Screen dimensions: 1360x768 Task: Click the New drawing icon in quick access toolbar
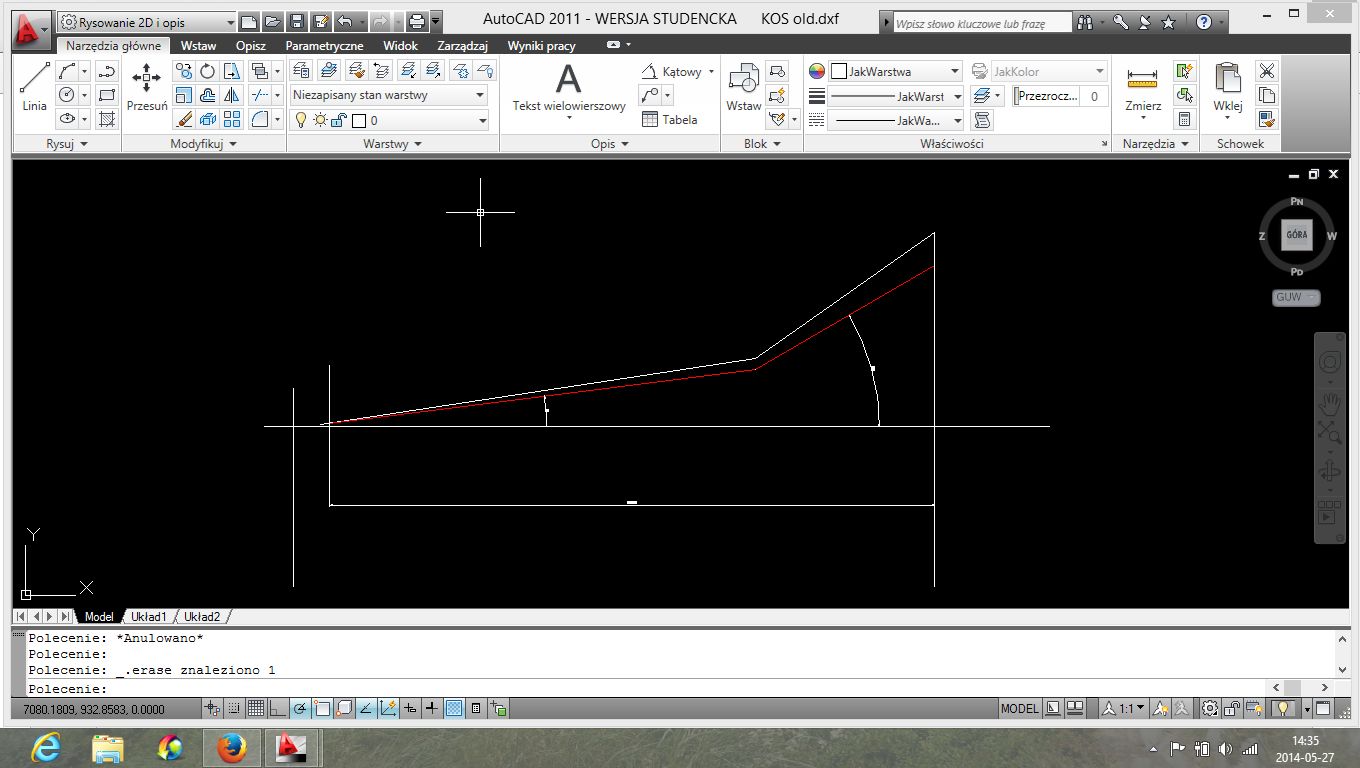pos(249,21)
